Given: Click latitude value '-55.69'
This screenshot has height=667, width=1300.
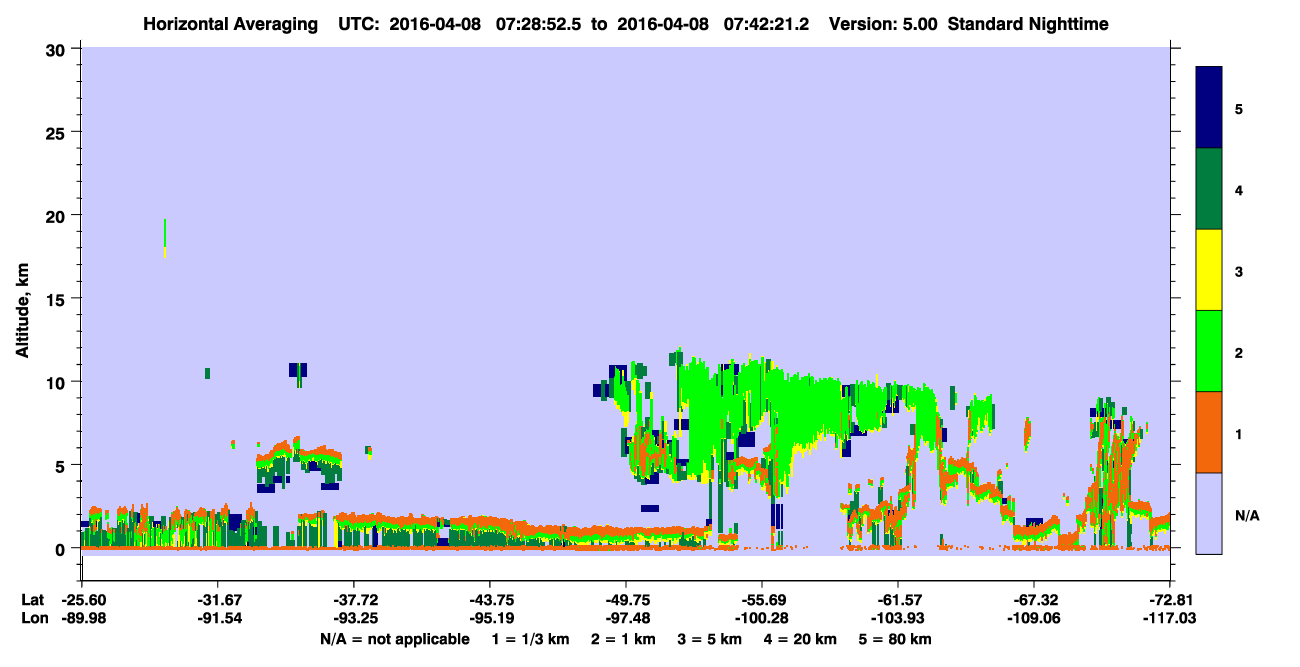Looking at the screenshot, I should pos(762,600).
